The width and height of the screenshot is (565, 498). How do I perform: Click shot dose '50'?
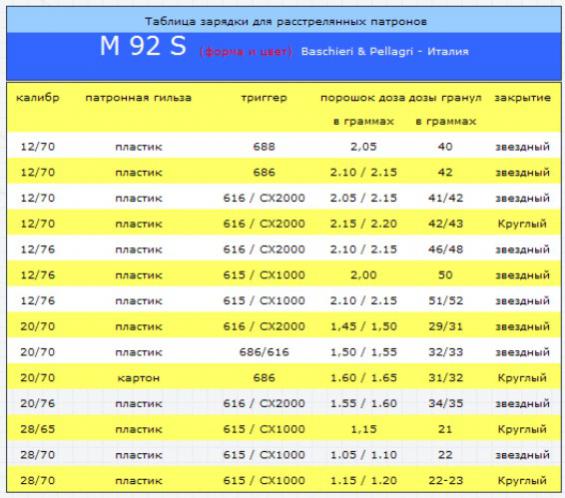(x=445, y=275)
